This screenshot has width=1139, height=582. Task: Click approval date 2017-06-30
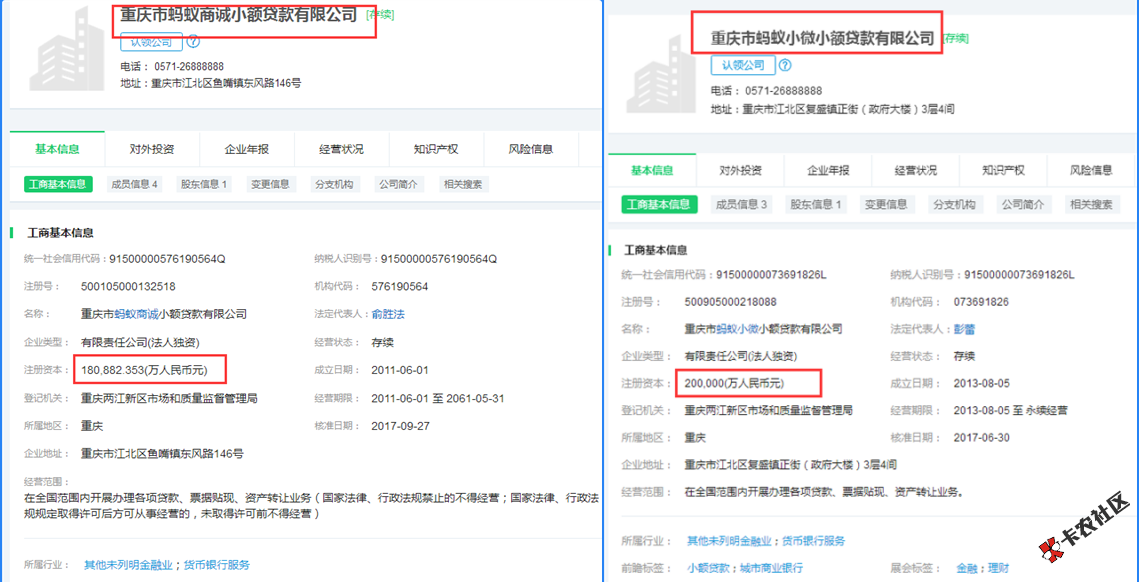click(x=981, y=437)
